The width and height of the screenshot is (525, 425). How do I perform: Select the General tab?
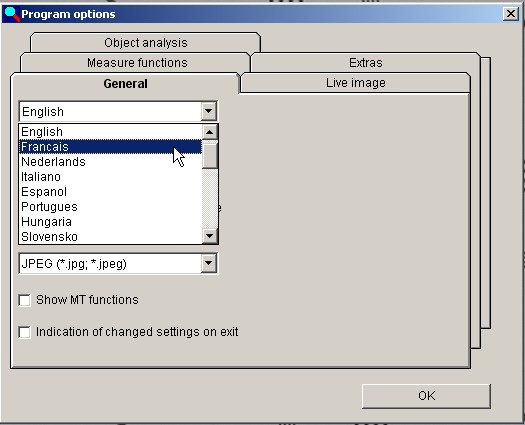(125, 83)
